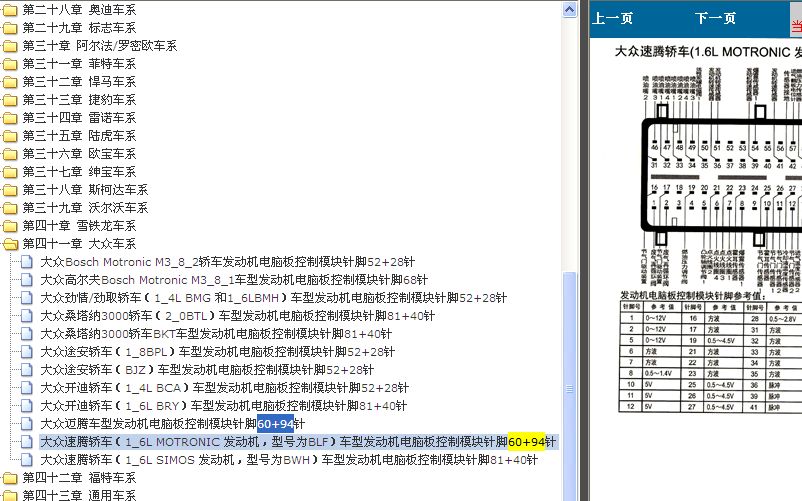Open 大众劲情/劲取轿车 52+28针 page
The height and width of the screenshot is (501, 802).
click(274, 298)
